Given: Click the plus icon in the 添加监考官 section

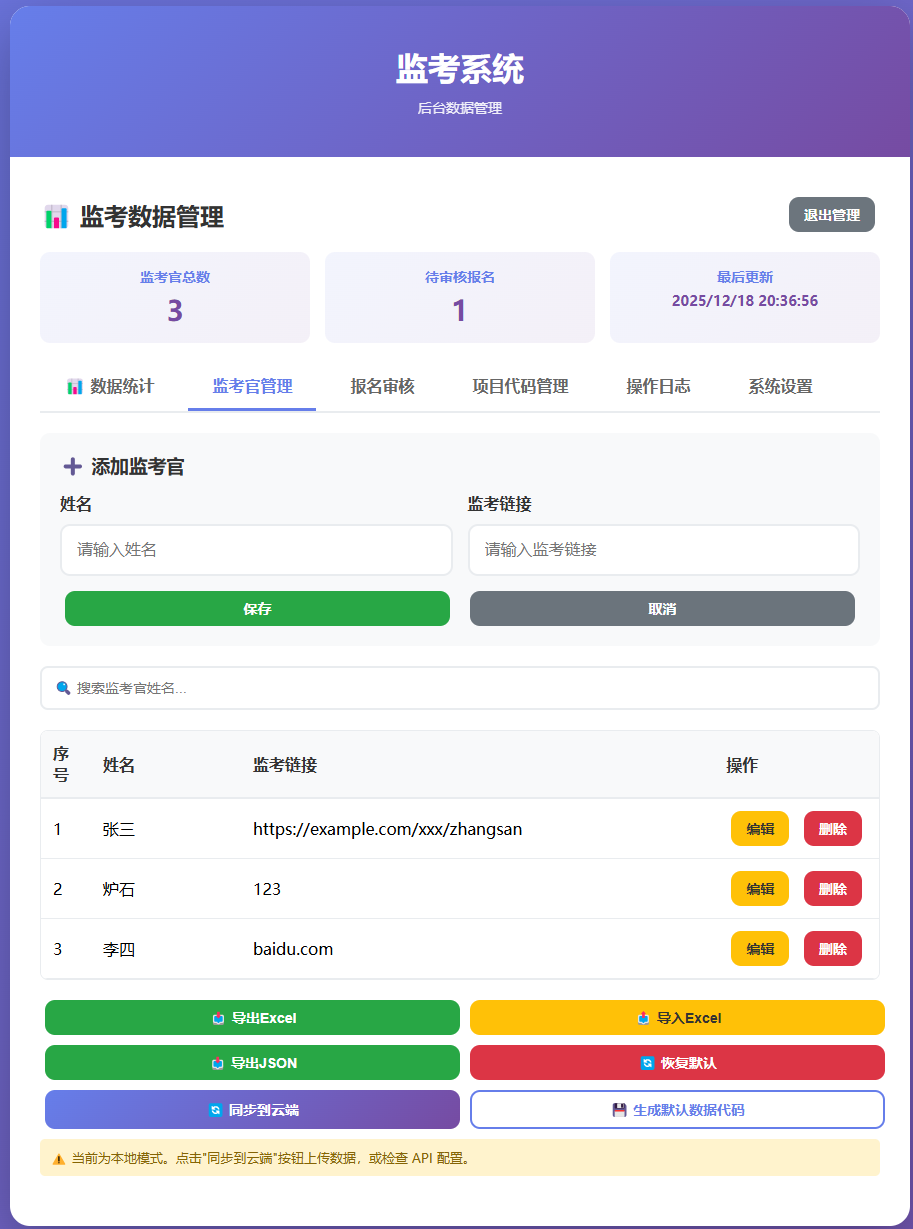Looking at the screenshot, I should point(72,466).
